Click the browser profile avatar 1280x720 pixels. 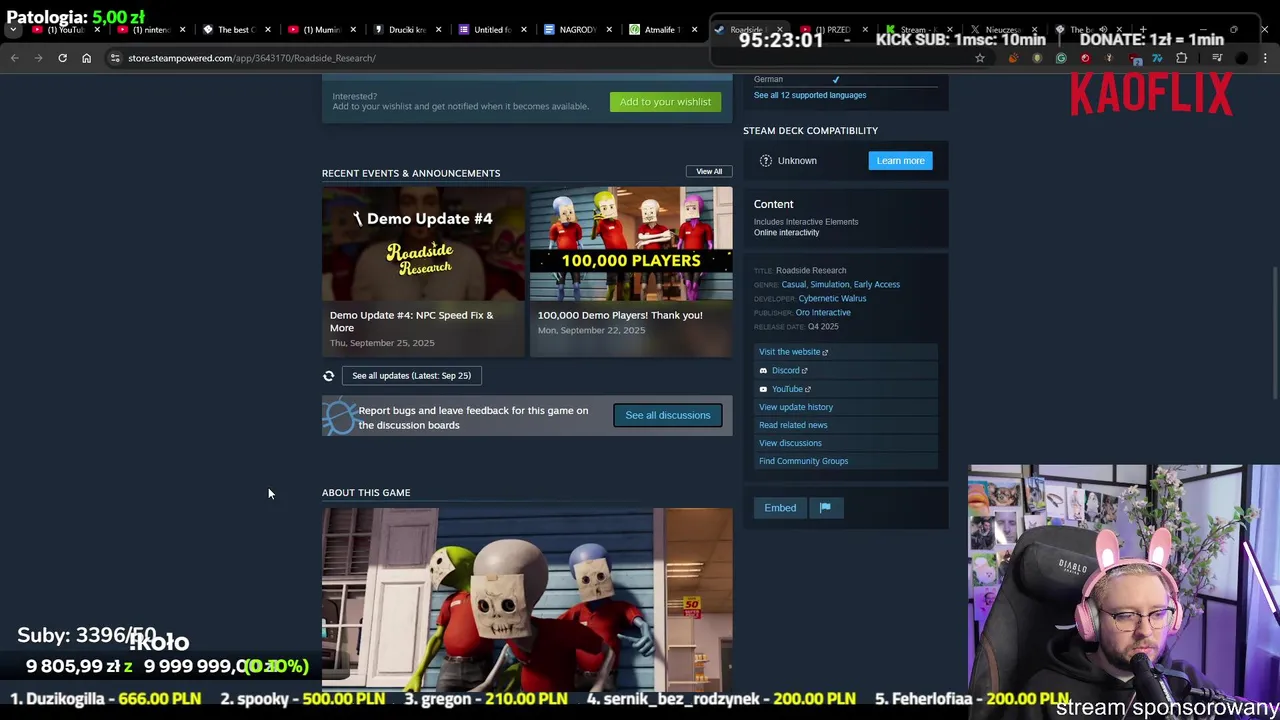pyautogui.click(x=1242, y=58)
